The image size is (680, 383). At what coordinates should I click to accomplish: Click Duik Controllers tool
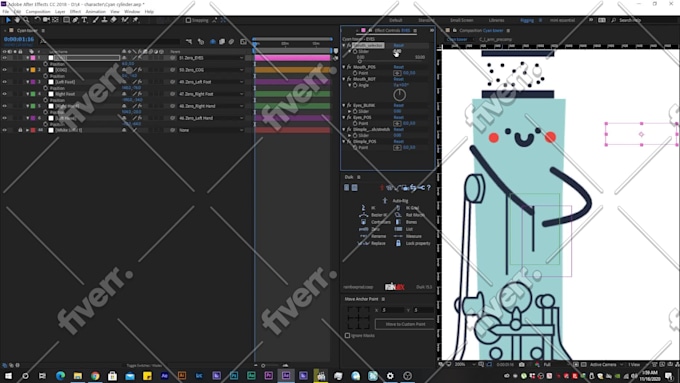coord(363,222)
